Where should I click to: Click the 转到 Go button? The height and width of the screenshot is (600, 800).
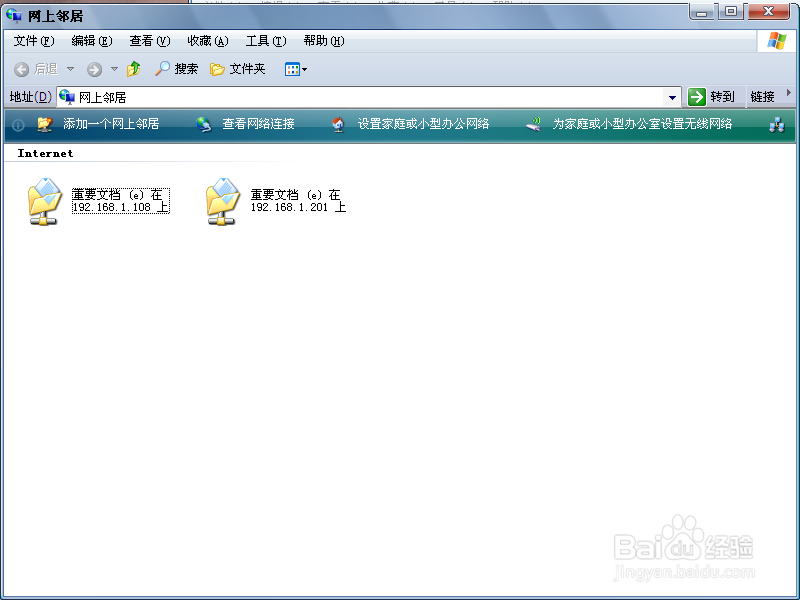point(711,96)
